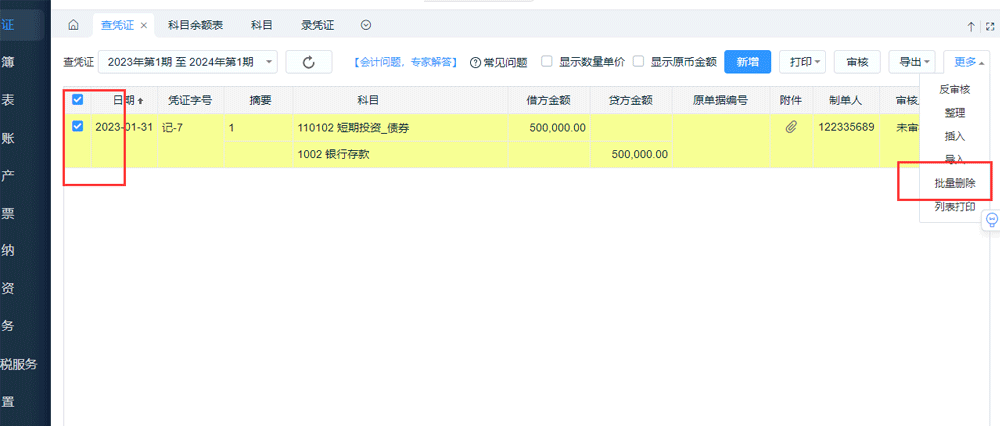Click the blue 新增 button
The width and height of the screenshot is (1000, 426).
click(747, 62)
